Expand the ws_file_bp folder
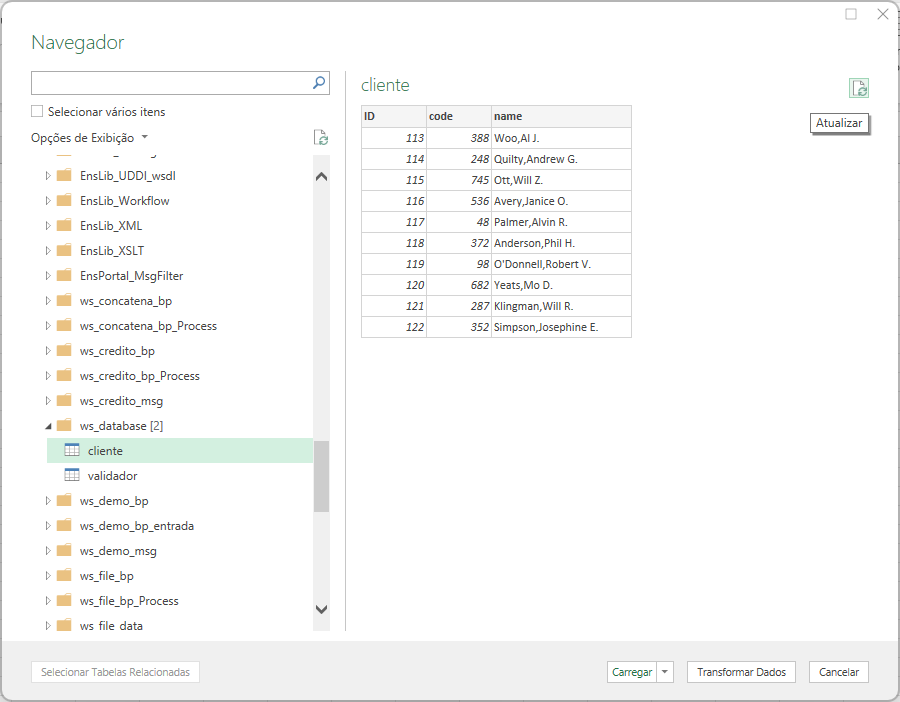This screenshot has height=702, width=900. [48, 576]
